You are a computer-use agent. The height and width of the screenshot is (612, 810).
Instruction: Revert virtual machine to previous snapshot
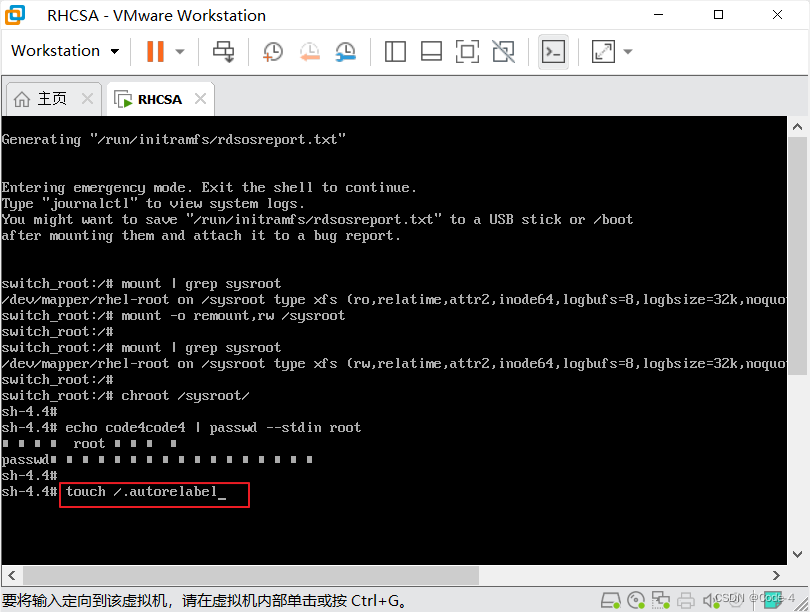point(310,51)
